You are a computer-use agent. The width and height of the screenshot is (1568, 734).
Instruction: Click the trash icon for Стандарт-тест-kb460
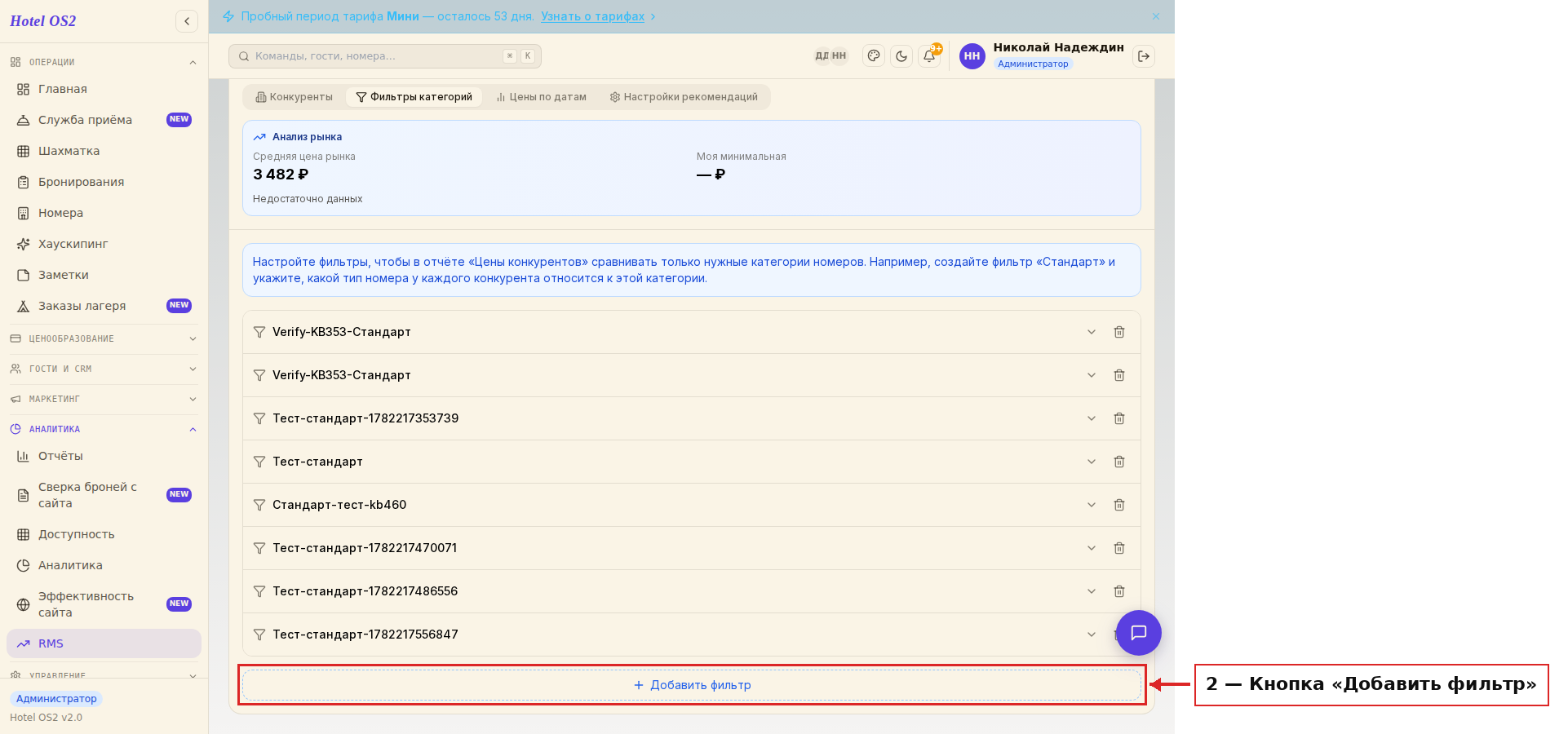pyautogui.click(x=1119, y=505)
